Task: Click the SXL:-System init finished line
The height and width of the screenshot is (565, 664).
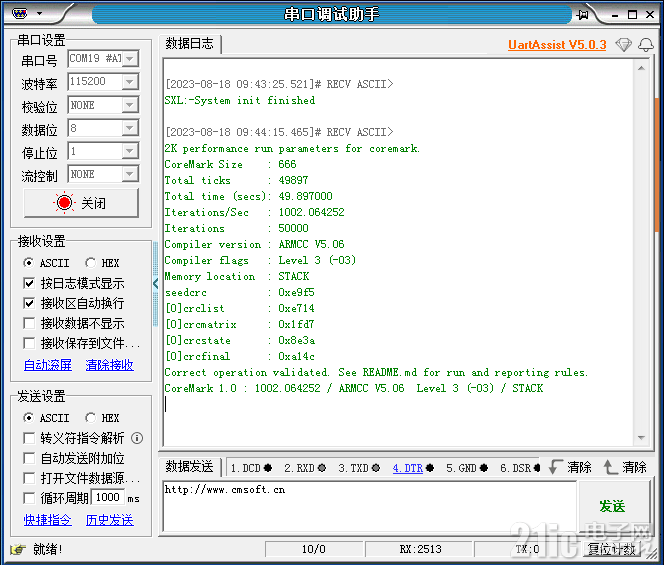Action: (x=240, y=100)
